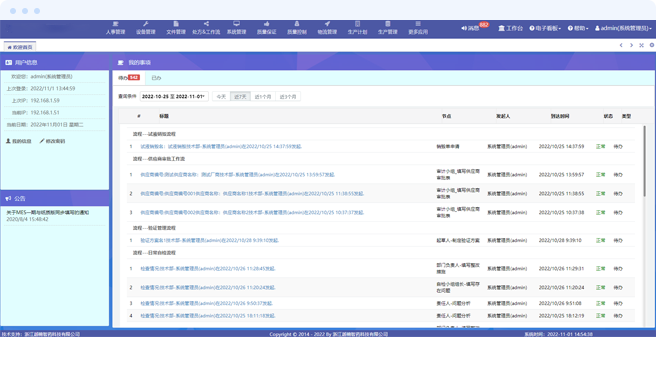Open the 生产管理 module icon
This screenshot has width=657, height=388.
388,24
